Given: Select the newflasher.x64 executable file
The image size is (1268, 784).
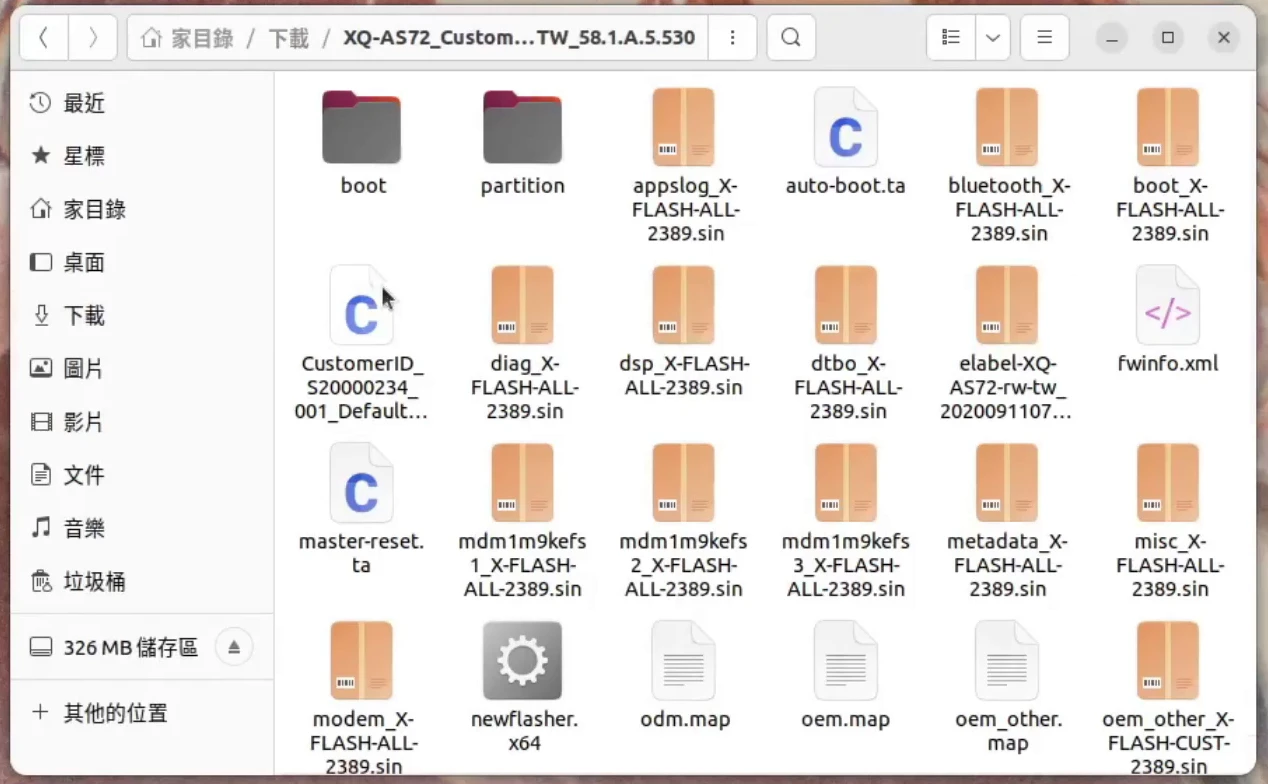Looking at the screenshot, I should [x=522, y=661].
